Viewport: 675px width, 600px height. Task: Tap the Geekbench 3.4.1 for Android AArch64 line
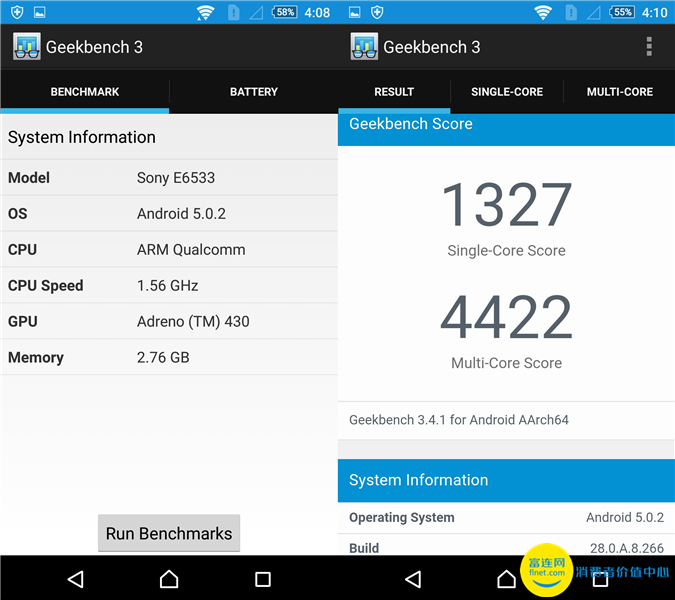point(459,420)
